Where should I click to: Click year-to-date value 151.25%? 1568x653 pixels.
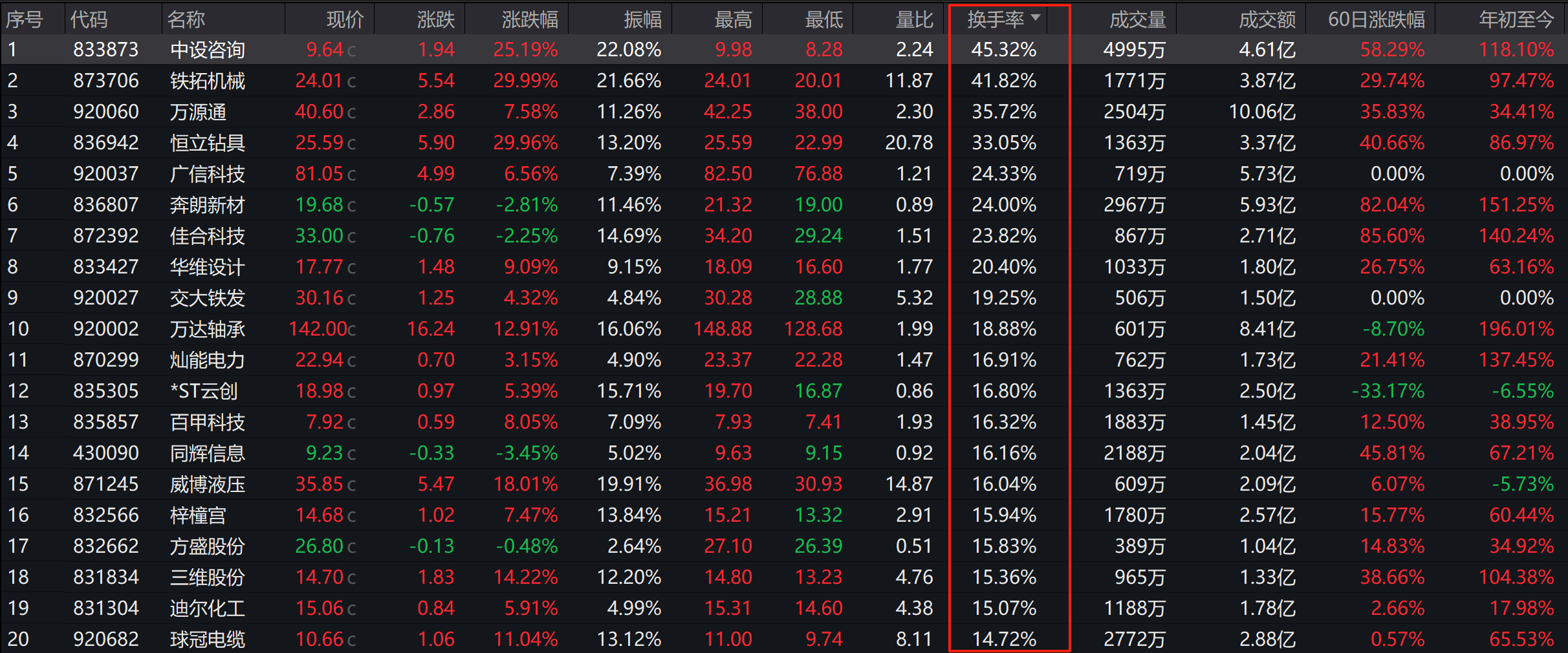point(1516,205)
